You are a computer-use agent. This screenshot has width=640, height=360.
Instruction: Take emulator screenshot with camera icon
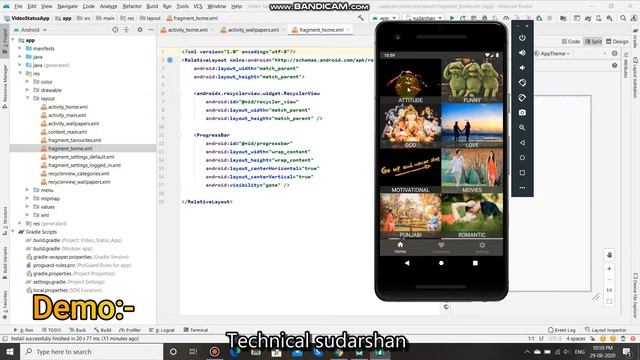click(522, 113)
